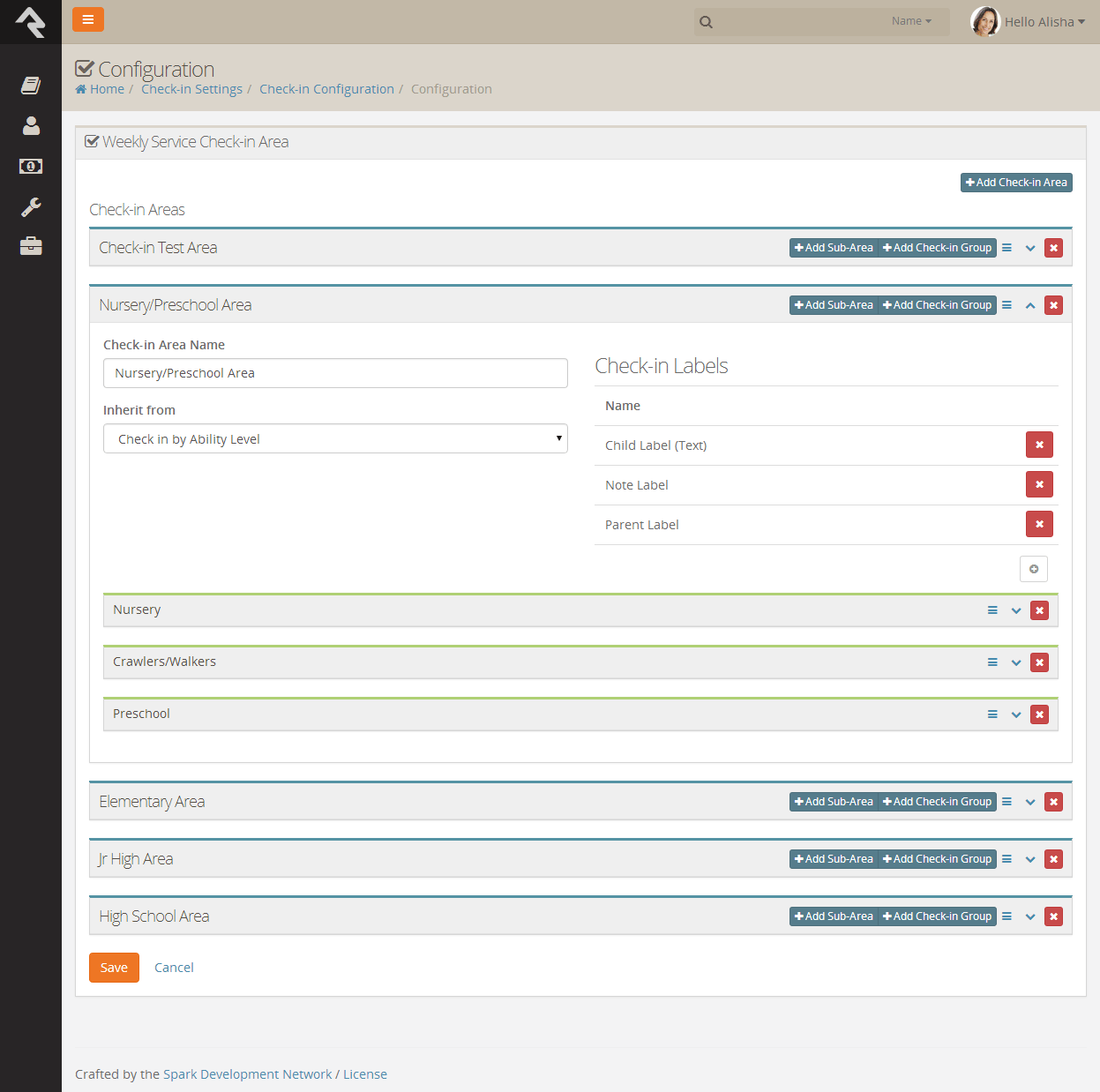
Task: Open the Inherit from dropdown
Action: [x=335, y=438]
